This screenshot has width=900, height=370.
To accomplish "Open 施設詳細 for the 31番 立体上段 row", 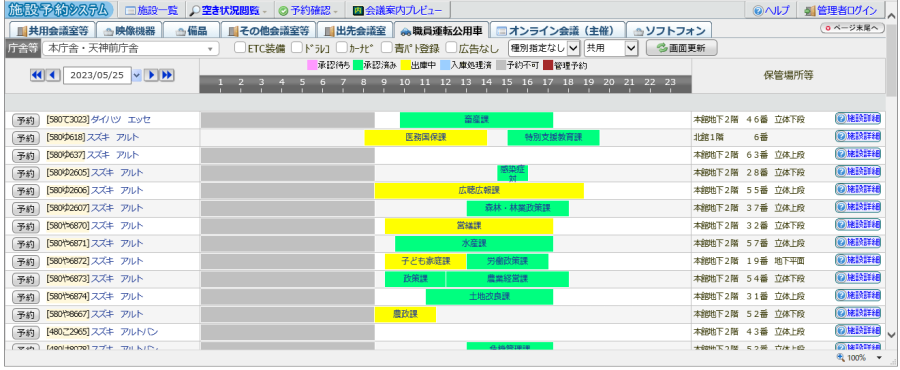I will (858, 295).
